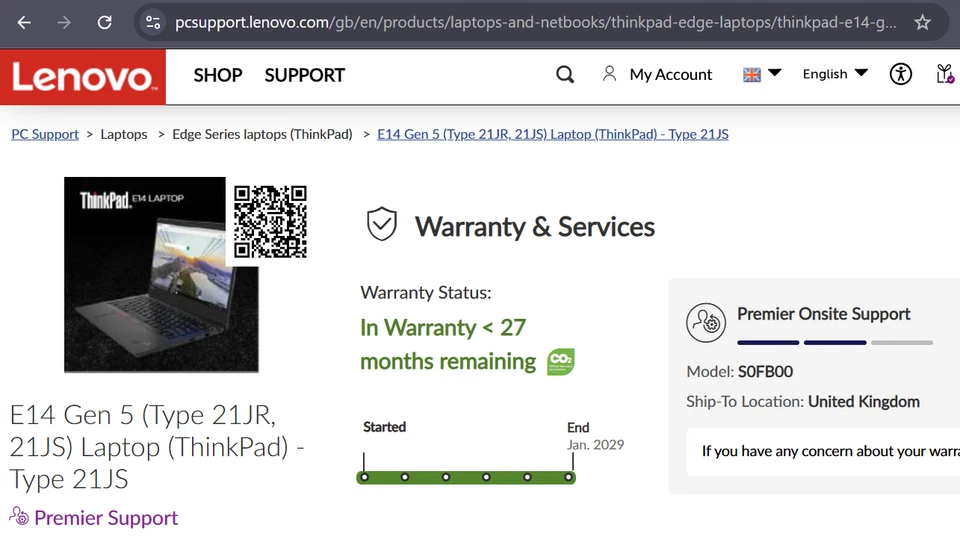Click the warranty concern notice text
The image size is (960, 545).
click(x=830, y=451)
